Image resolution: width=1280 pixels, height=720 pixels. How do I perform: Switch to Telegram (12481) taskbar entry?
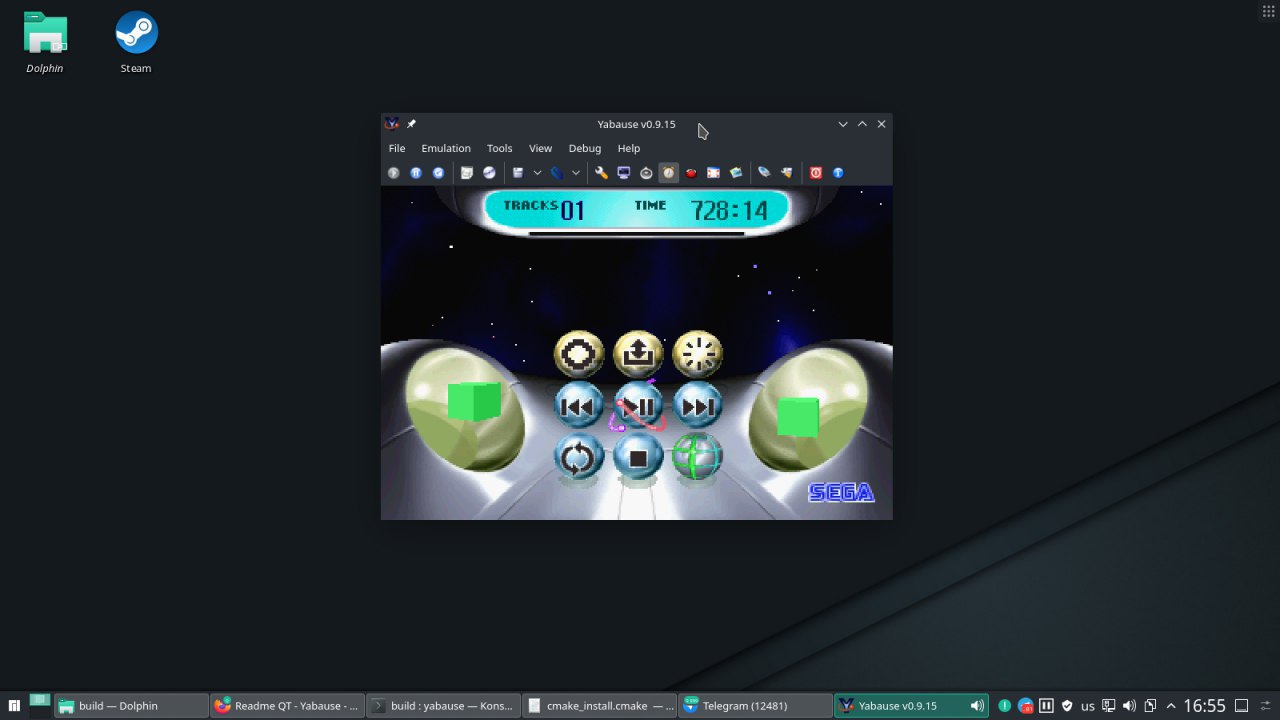[x=756, y=706]
